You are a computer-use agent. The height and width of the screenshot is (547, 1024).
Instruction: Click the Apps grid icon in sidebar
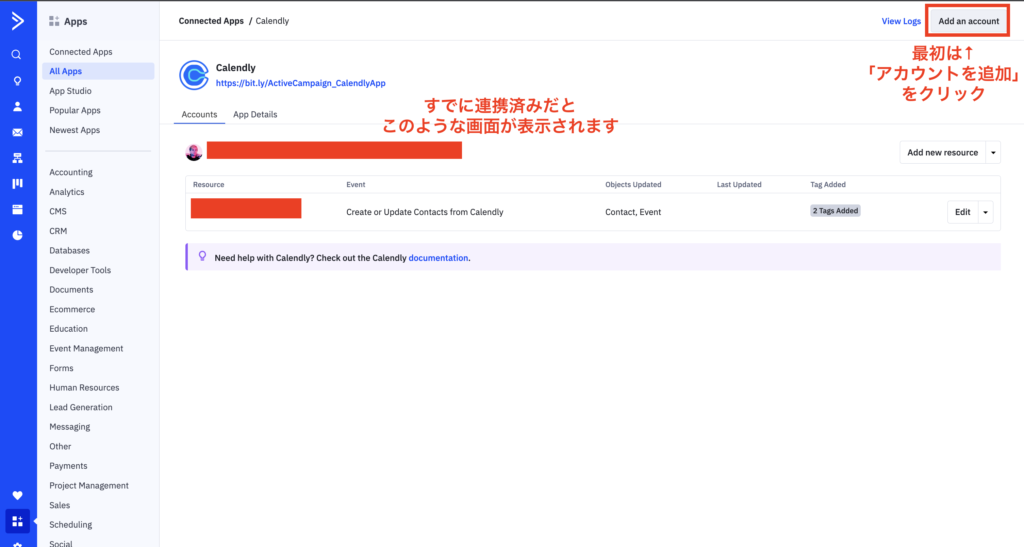18,521
